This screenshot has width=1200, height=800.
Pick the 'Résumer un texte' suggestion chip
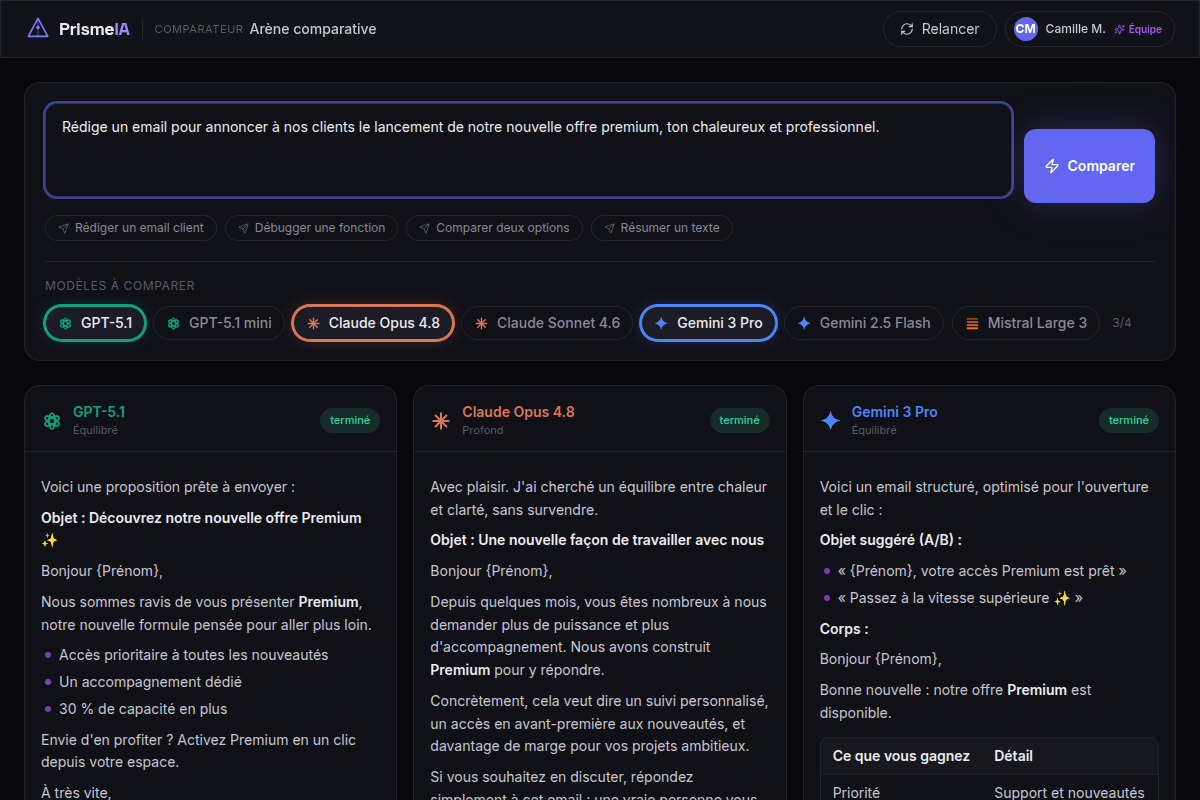click(x=661, y=228)
